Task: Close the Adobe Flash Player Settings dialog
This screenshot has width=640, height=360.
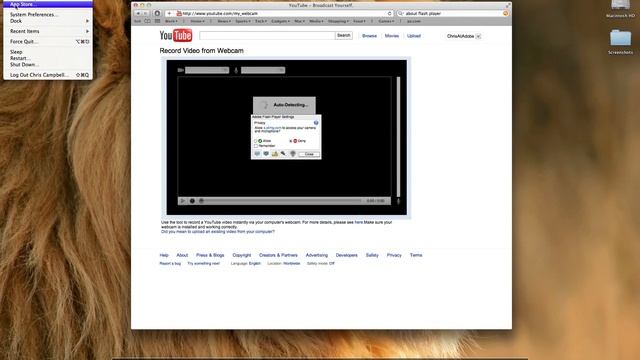Action: [x=309, y=154]
